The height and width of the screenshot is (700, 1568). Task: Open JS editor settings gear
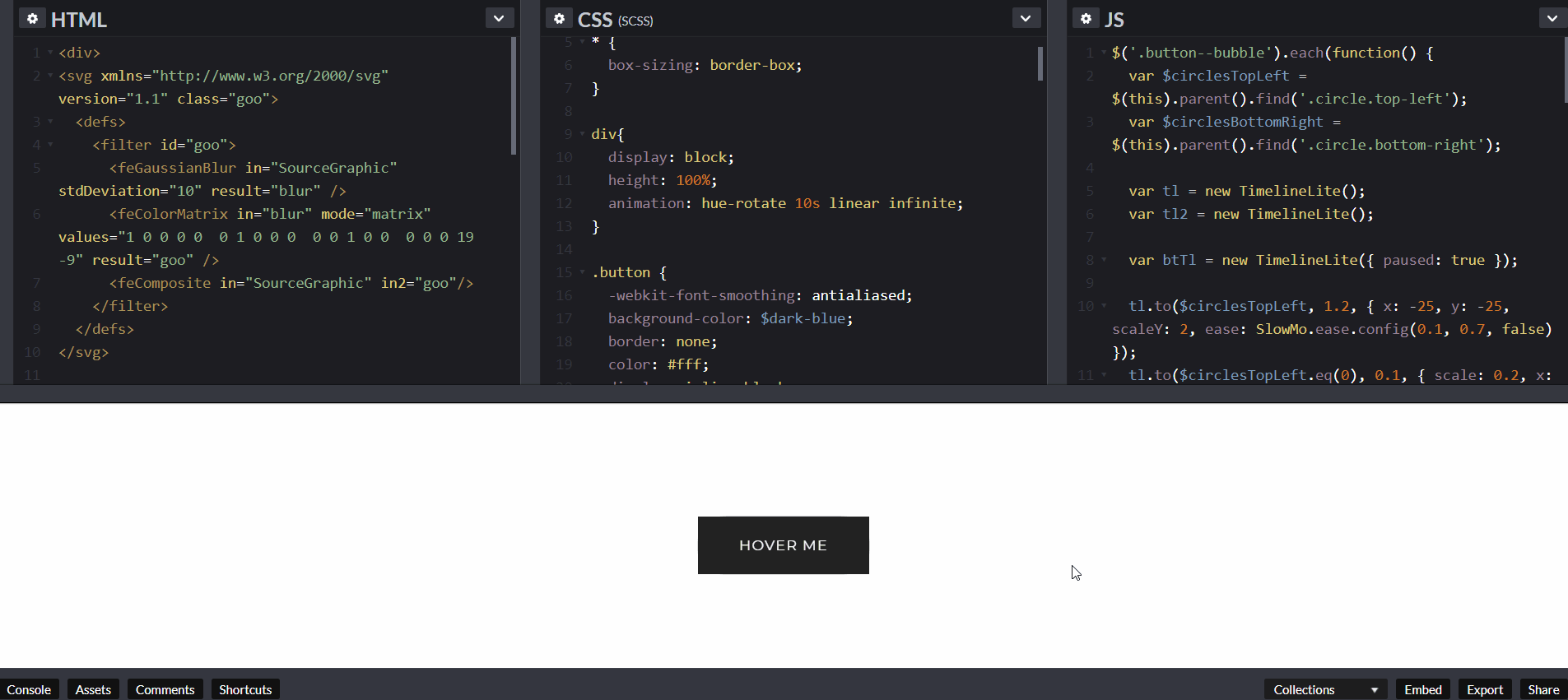pos(1086,18)
